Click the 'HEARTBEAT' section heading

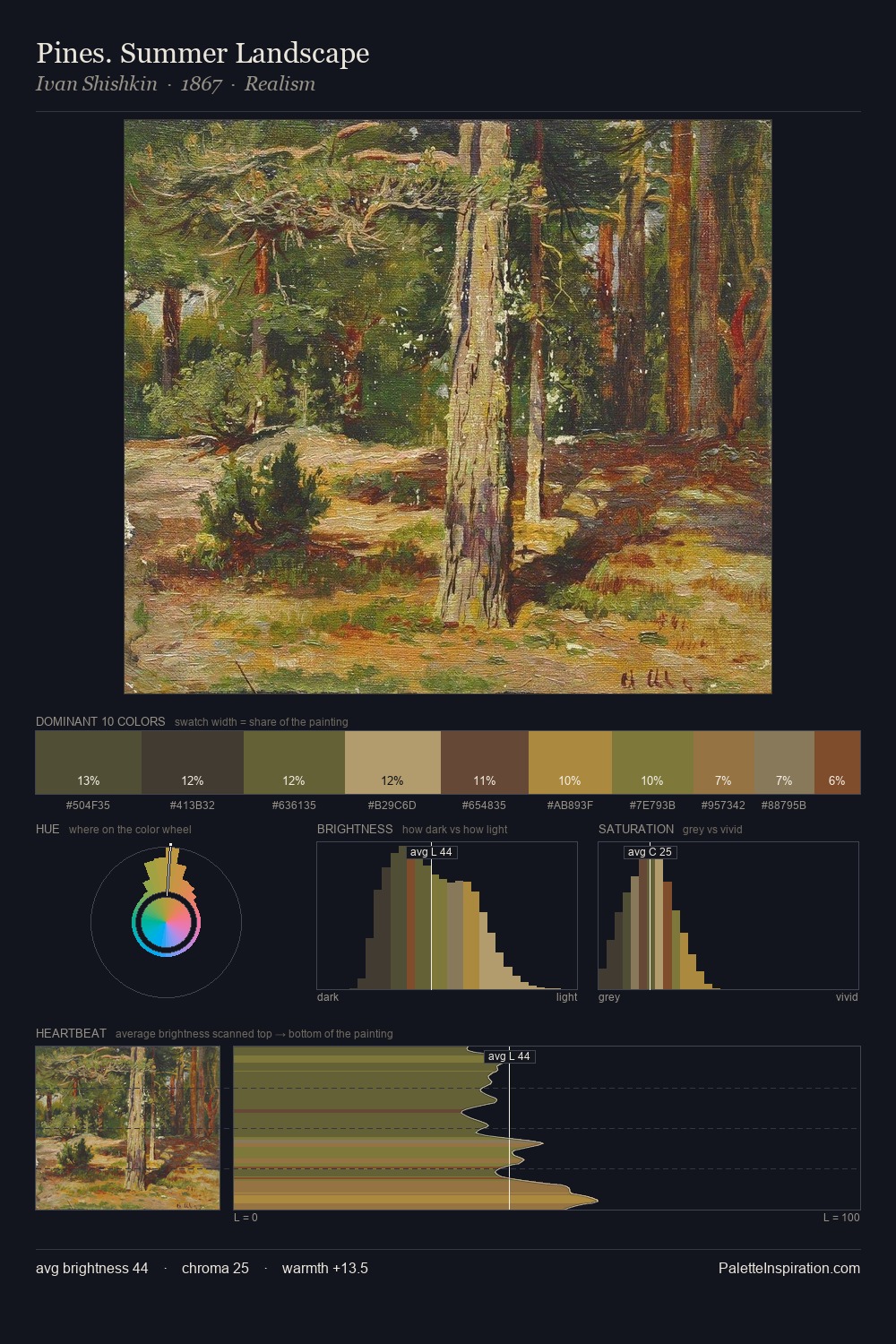click(71, 1033)
